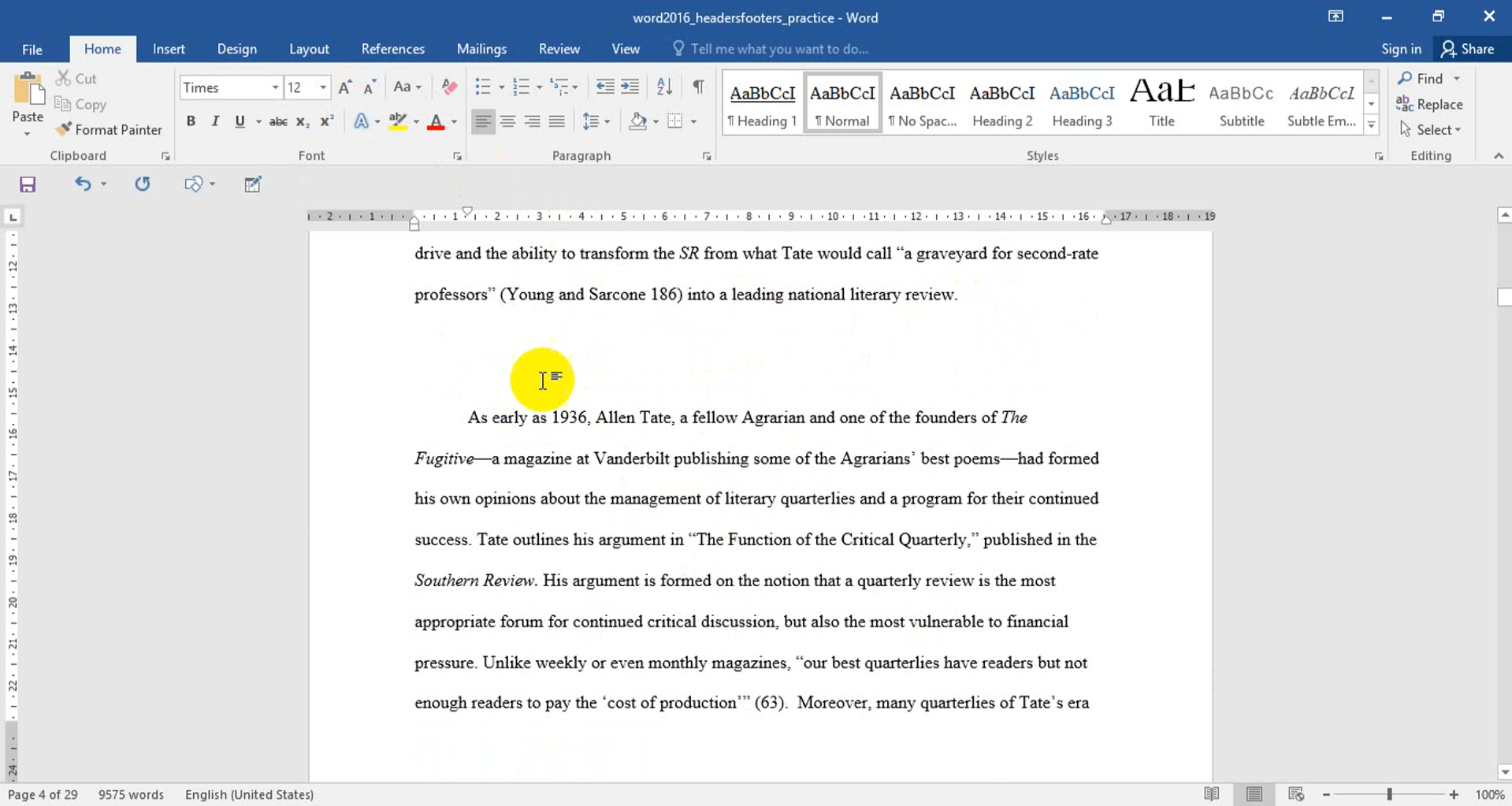1512x806 pixels.
Task: Apply strikethrough formatting
Action: click(277, 122)
